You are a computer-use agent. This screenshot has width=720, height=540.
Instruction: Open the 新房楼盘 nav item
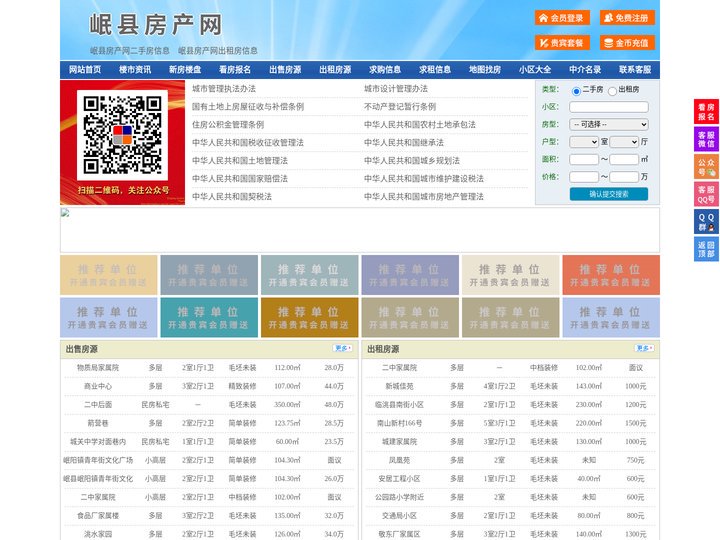point(185,70)
